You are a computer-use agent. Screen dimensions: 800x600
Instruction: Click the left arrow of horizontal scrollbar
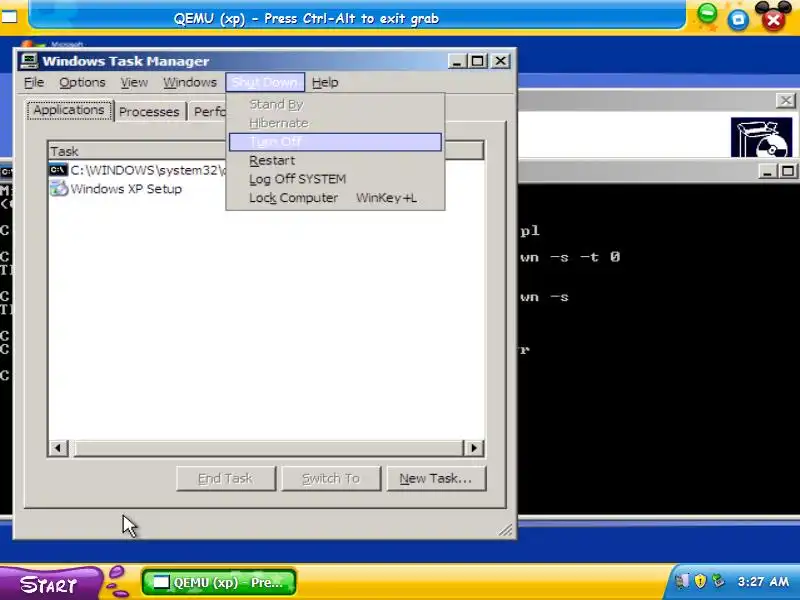point(58,448)
